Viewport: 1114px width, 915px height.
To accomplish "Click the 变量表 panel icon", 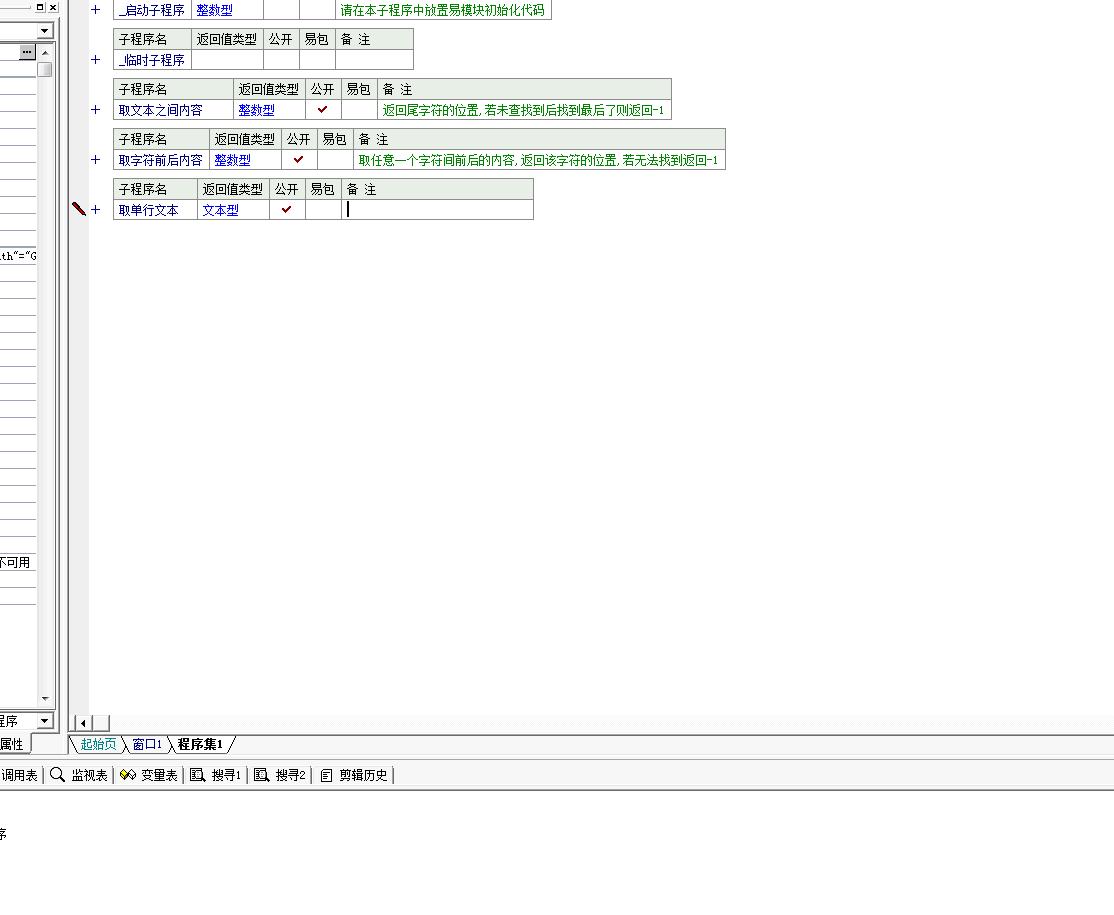I will [x=128, y=775].
